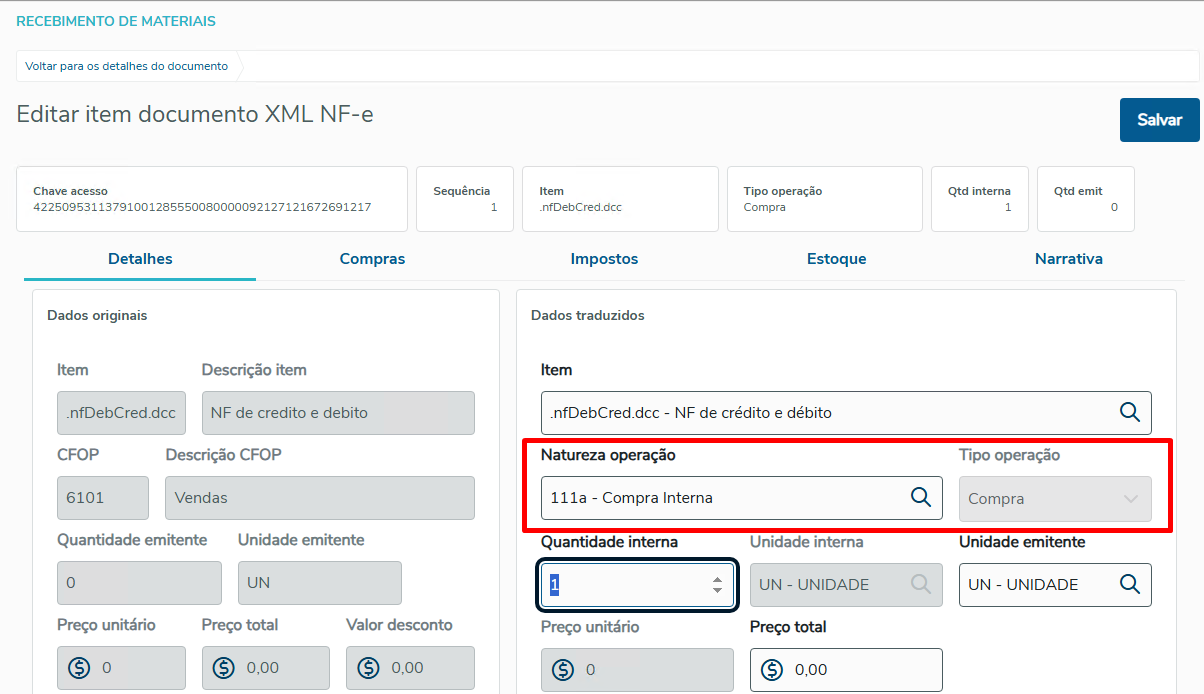Click the Item field search magnifier icon

tap(1129, 412)
